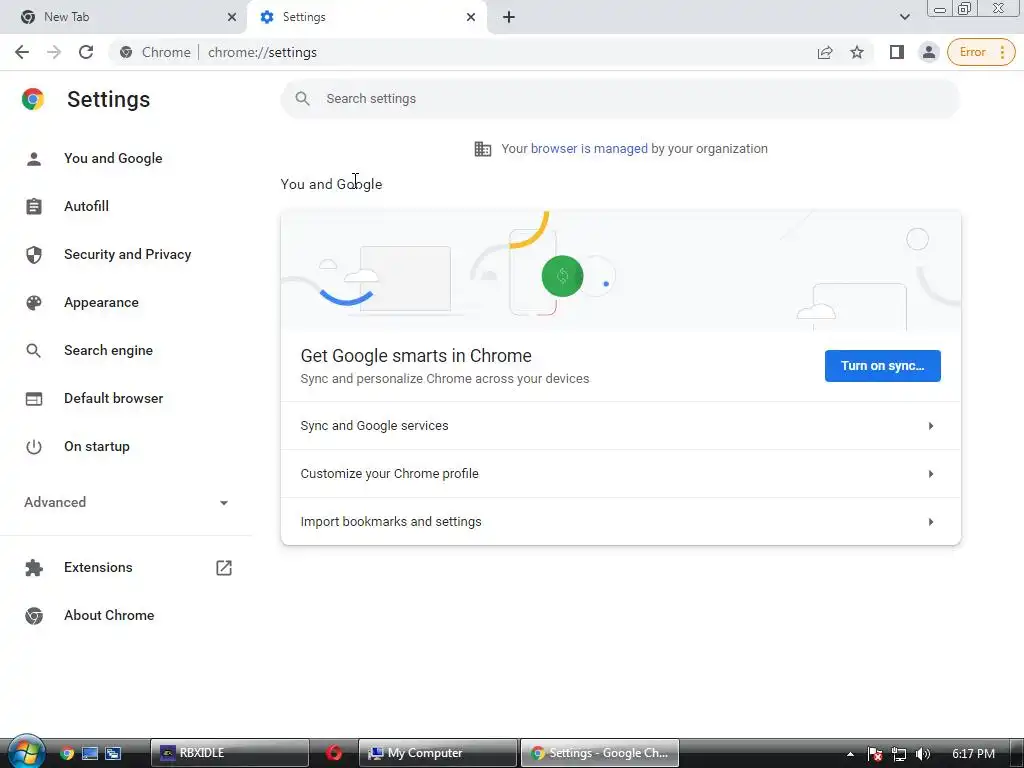
Task: Show hidden tray icons arrow
Action: tap(850, 754)
